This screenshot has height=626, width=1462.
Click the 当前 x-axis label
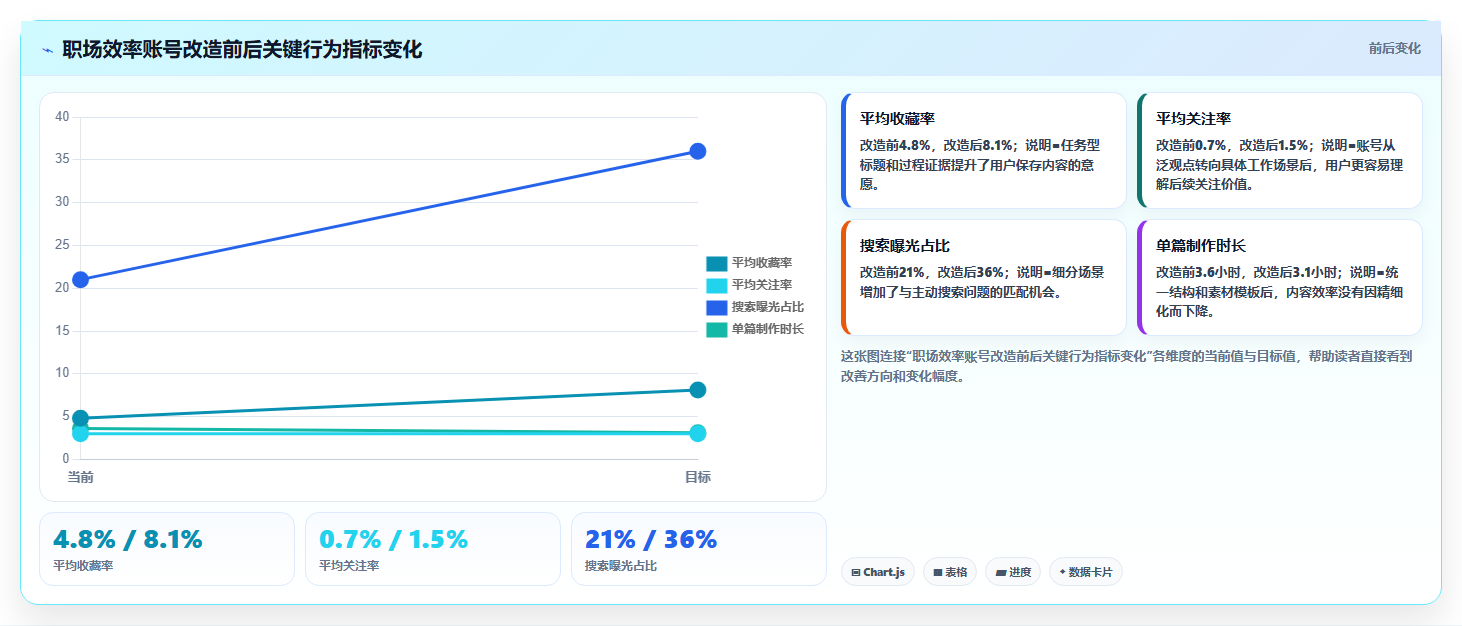(81, 477)
